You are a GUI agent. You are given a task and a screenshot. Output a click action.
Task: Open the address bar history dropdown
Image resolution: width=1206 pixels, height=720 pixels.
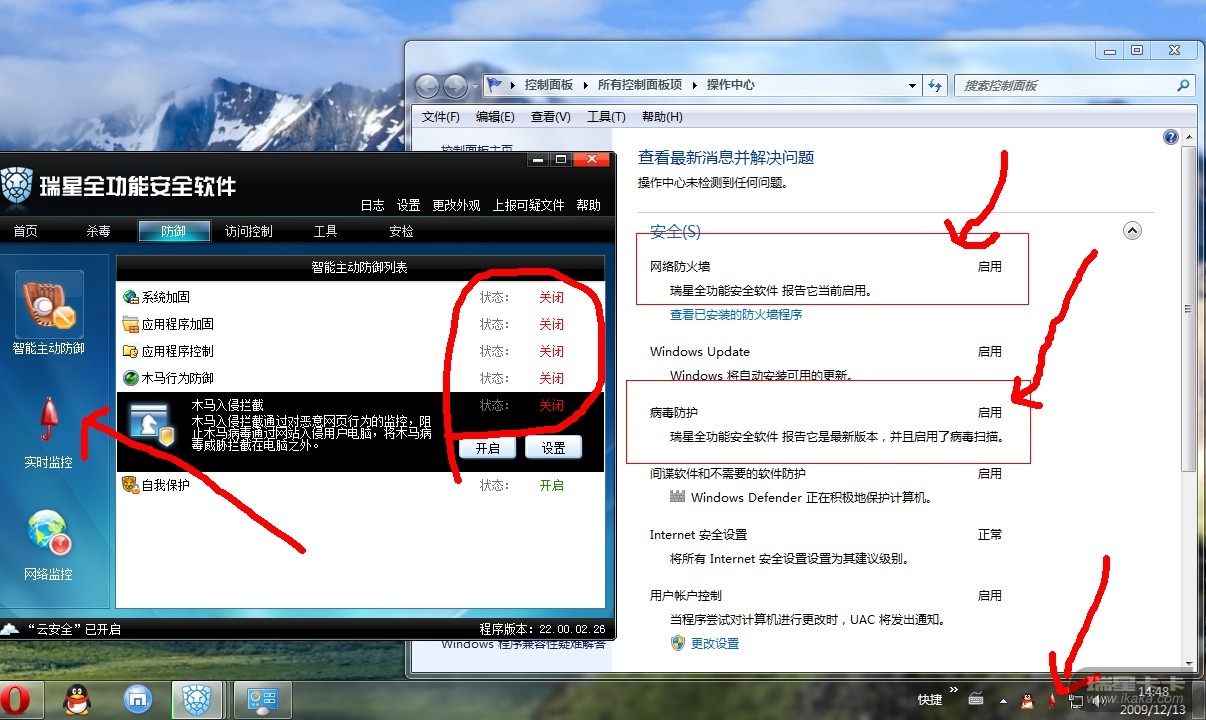pyautogui.click(x=912, y=86)
